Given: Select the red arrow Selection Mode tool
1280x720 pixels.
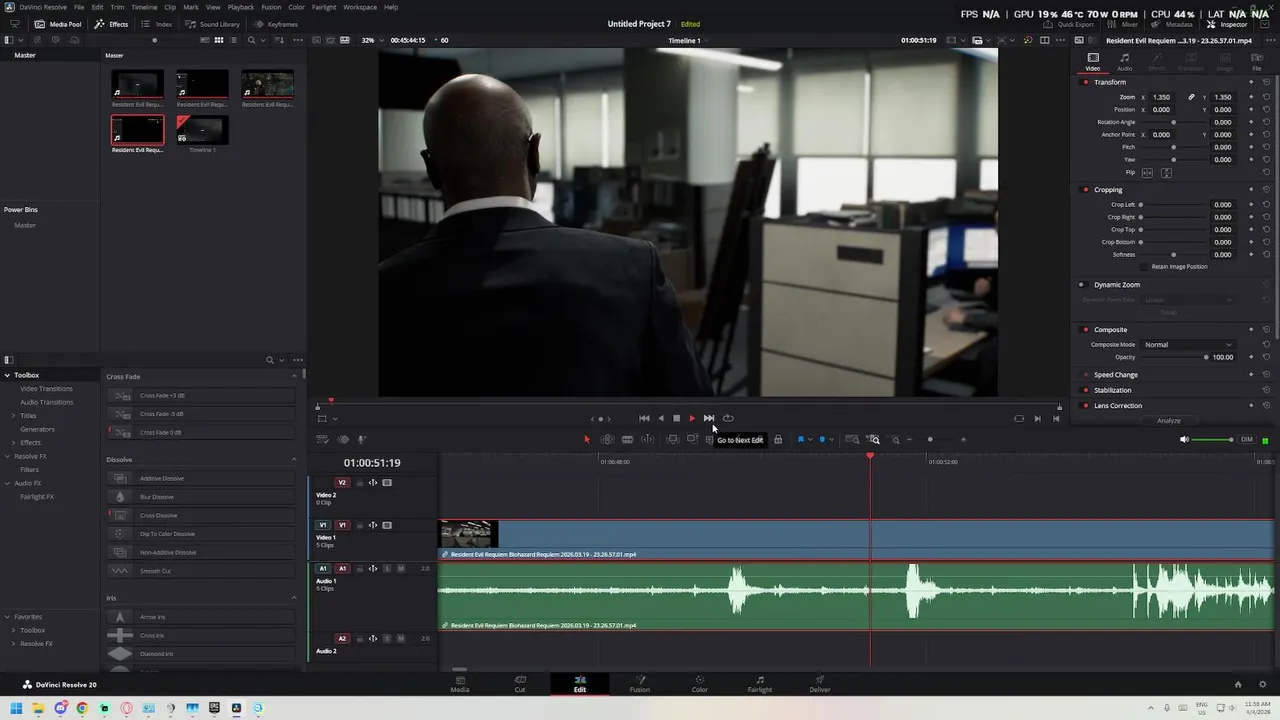Looking at the screenshot, I should tap(587, 439).
